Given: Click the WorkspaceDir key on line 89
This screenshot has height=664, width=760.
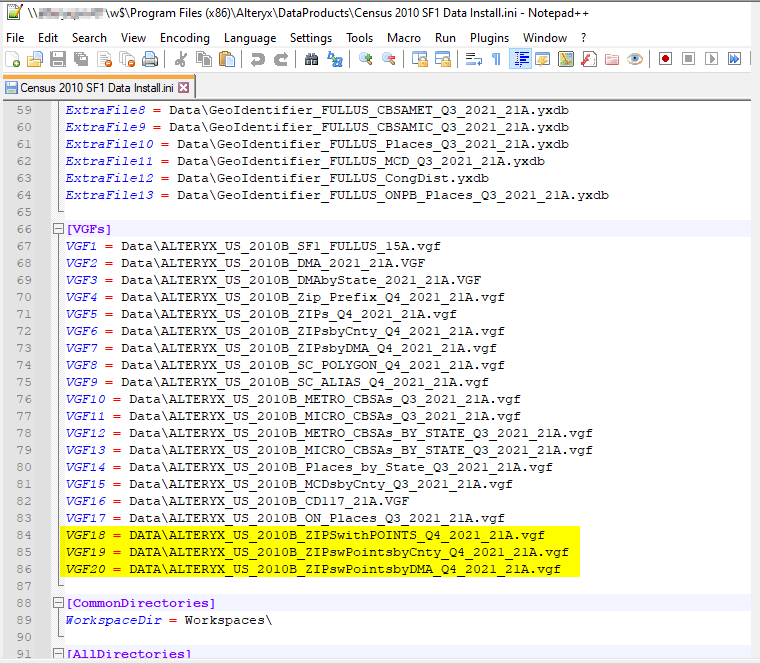Looking at the screenshot, I should 113,620.
